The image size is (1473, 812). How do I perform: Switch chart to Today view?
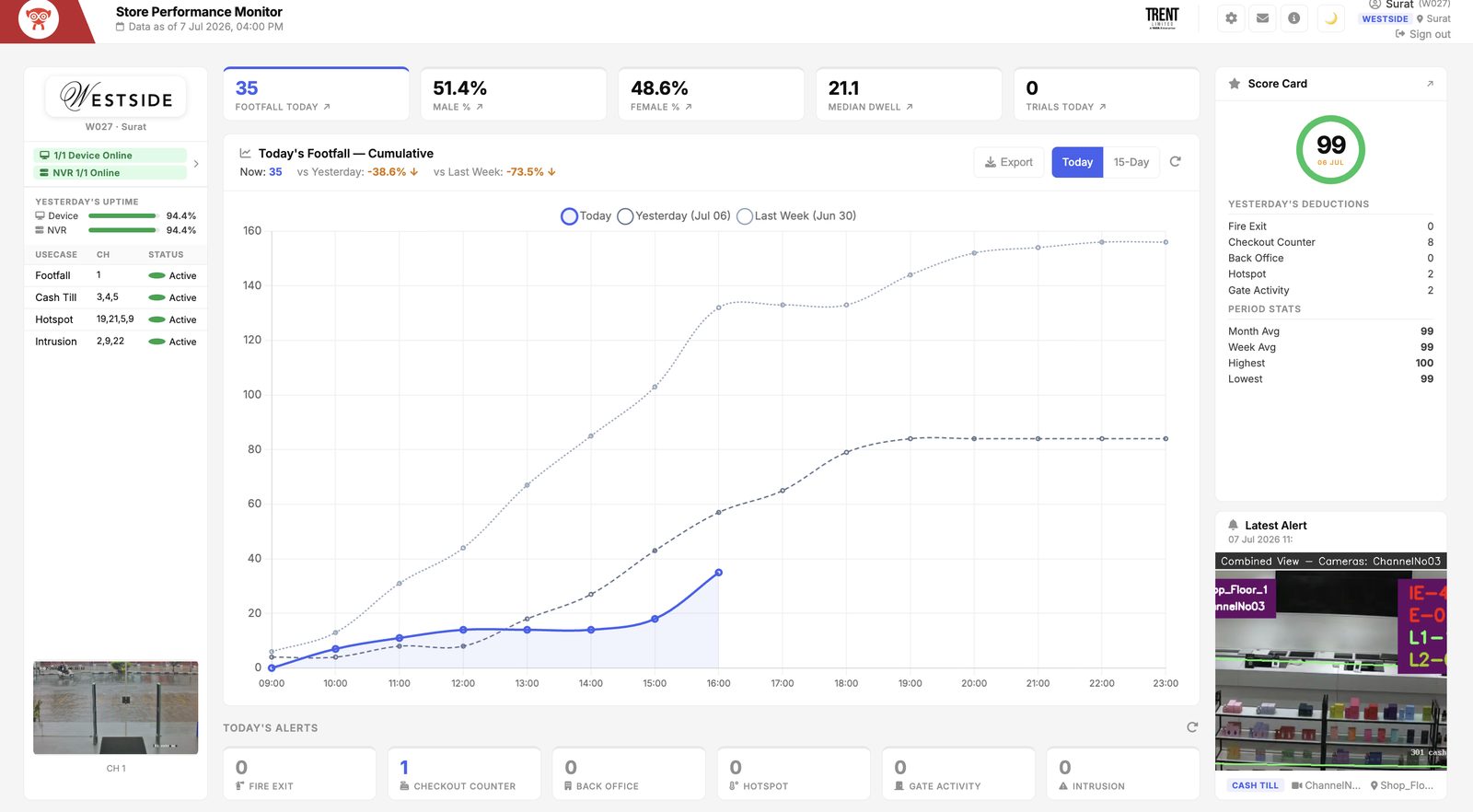1077,162
